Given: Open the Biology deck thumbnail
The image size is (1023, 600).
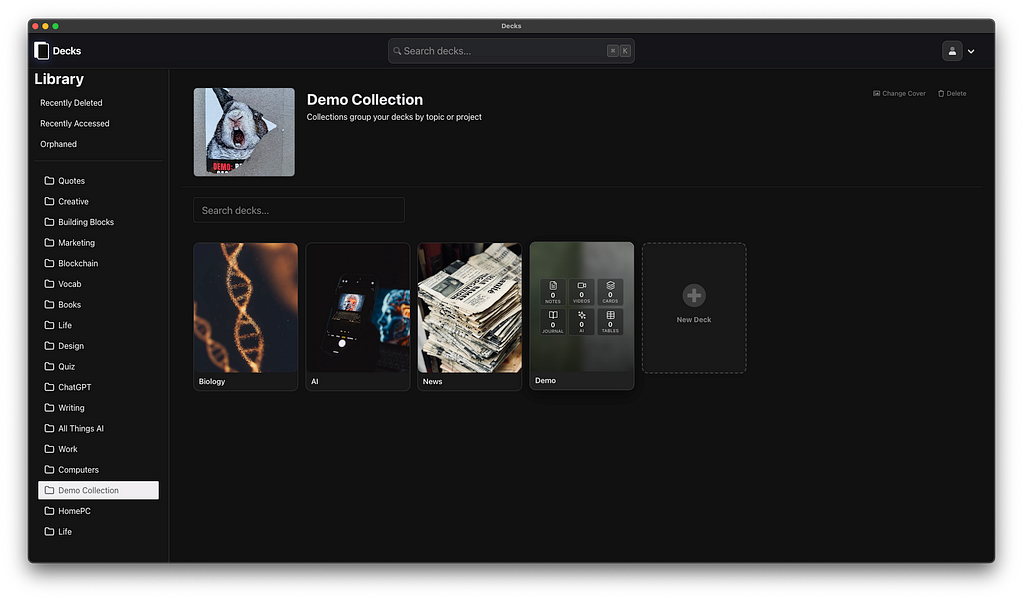Looking at the screenshot, I should 245,308.
